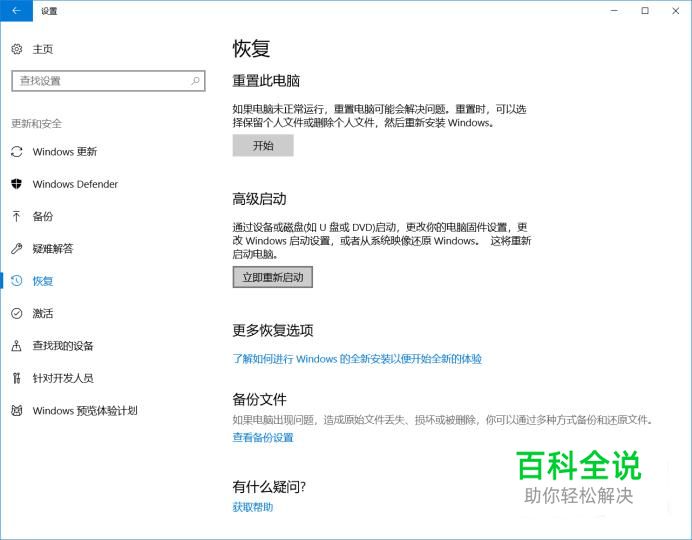The image size is (692, 540).
Task: Click the 恢复 page heading
Action: (252, 49)
